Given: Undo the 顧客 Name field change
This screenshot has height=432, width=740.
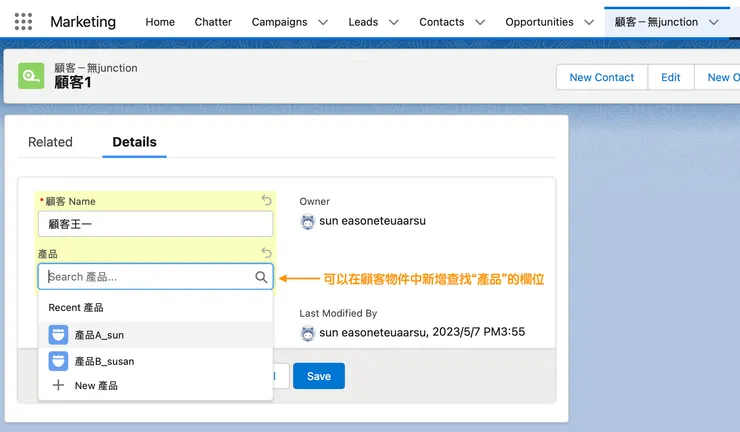Looking at the screenshot, I should [x=267, y=200].
